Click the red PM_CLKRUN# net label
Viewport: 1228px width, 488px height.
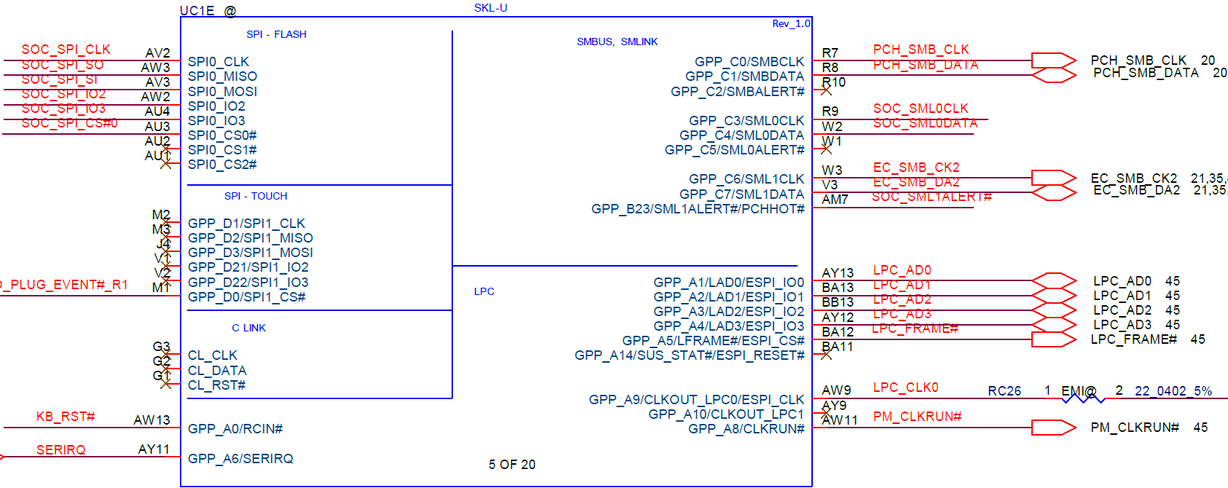(x=917, y=416)
